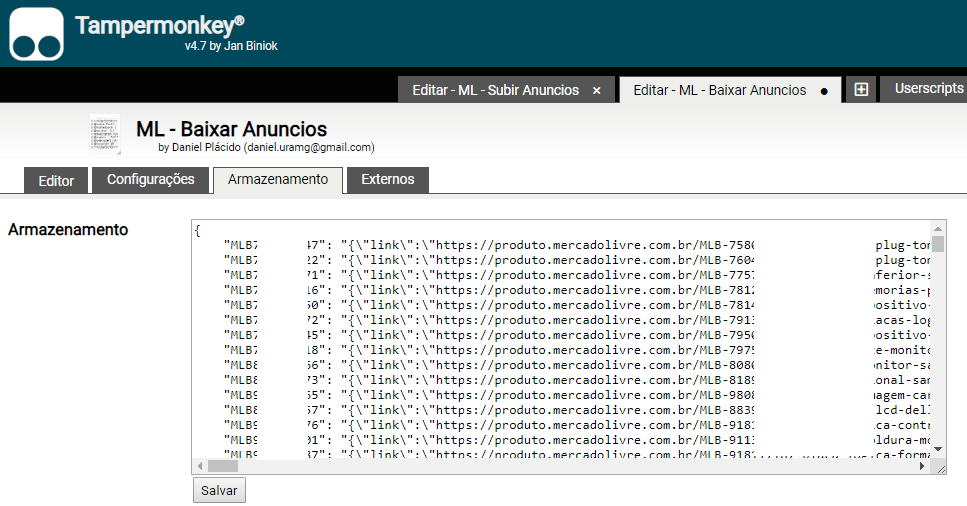967x506 pixels.
Task: Close the 'Editar - ML - Subir Anuncios' tab
Action: click(x=596, y=91)
